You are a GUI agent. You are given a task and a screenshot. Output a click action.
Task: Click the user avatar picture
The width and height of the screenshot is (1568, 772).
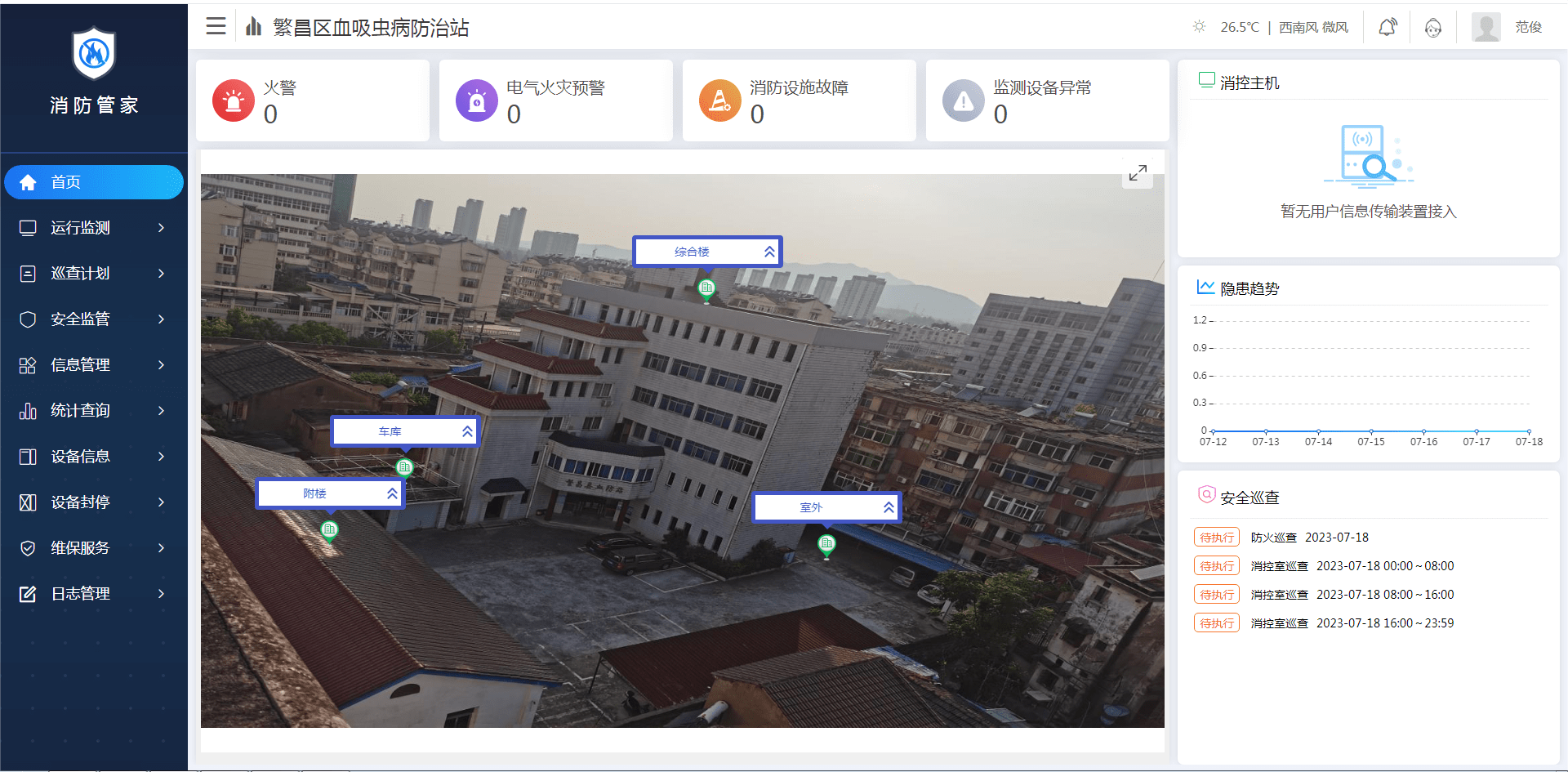point(1486,27)
